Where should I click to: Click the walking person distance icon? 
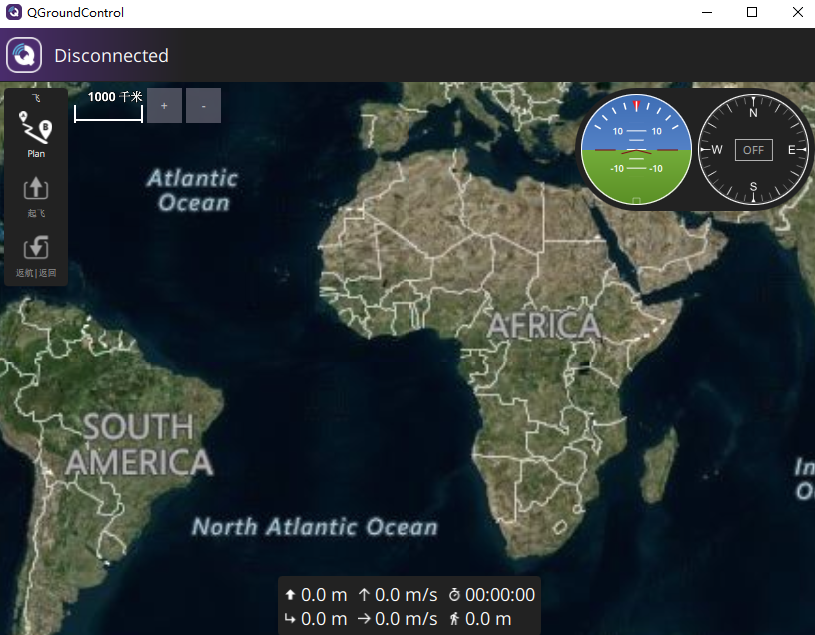pyautogui.click(x=454, y=618)
